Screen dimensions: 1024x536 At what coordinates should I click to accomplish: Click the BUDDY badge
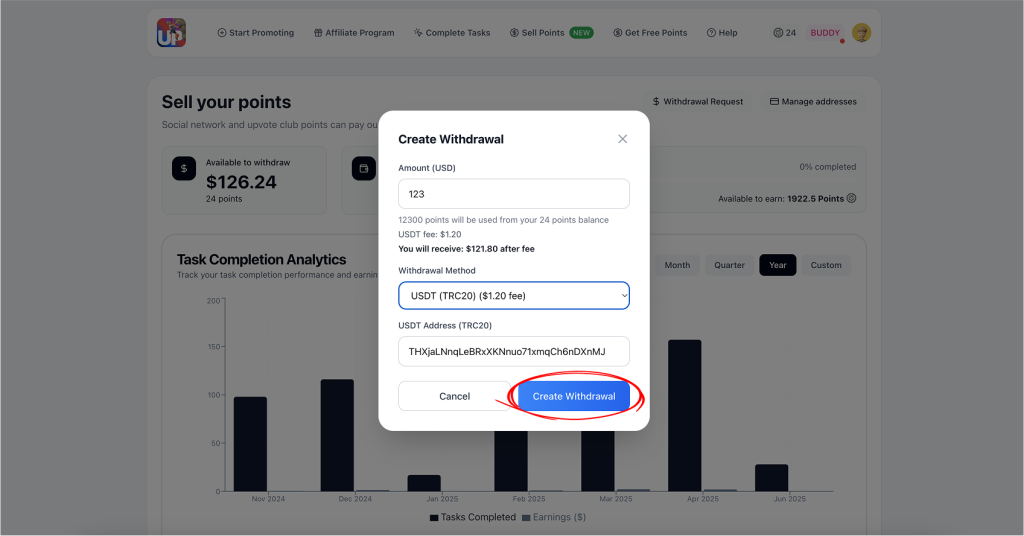tap(825, 33)
